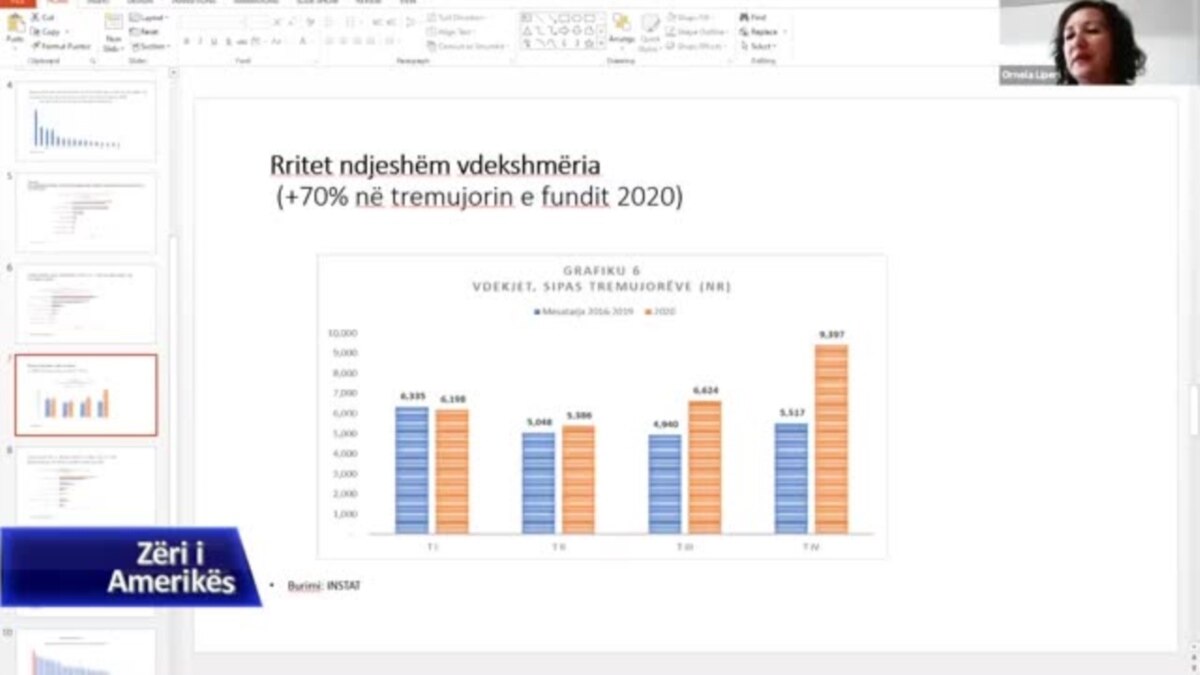This screenshot has width=1200, height=675.
Task: Open the Layout dropdown in Slides group
Action: pos(148,18)
